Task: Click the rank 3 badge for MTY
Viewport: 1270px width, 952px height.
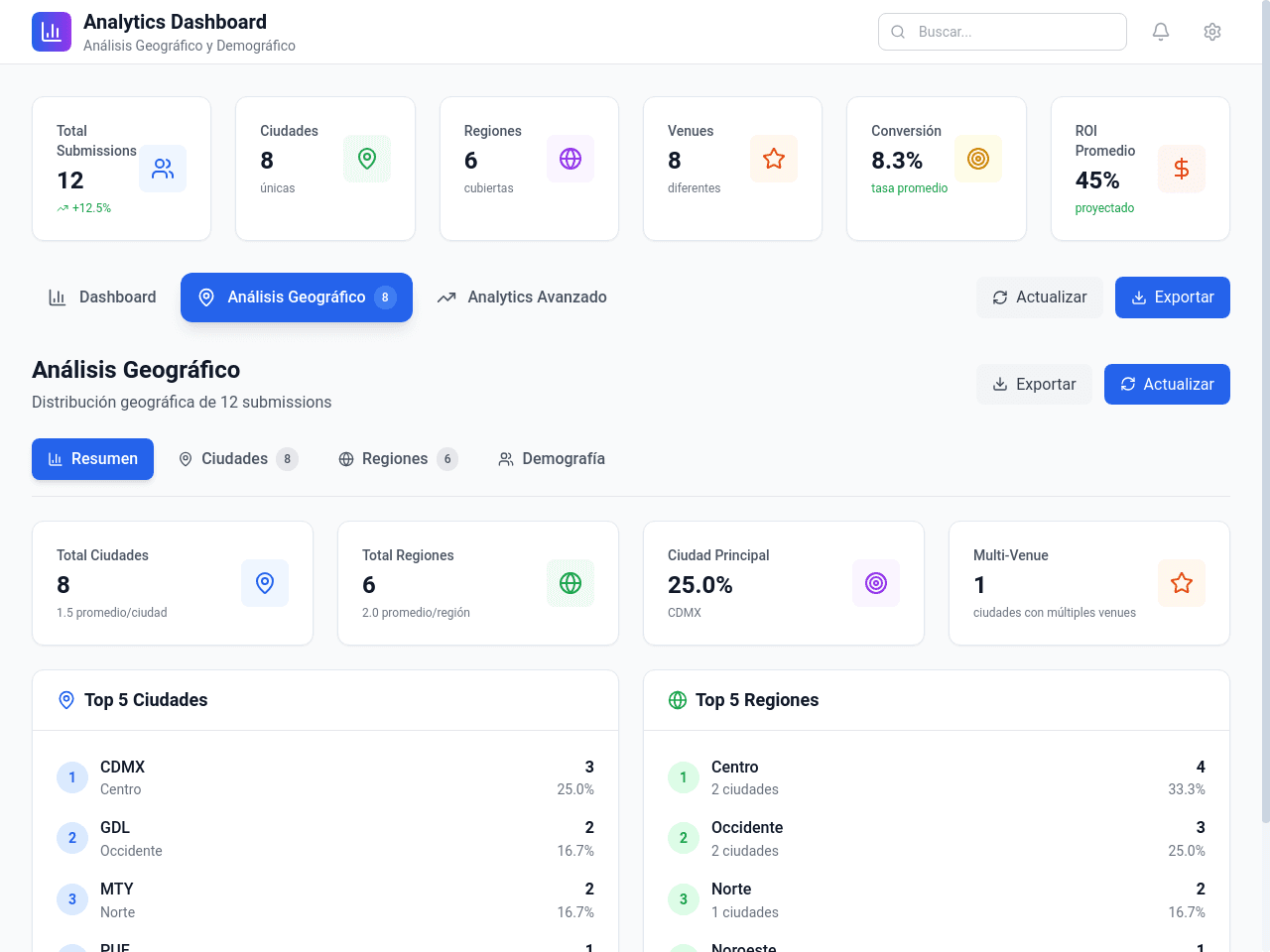Action: pos(72,899)
